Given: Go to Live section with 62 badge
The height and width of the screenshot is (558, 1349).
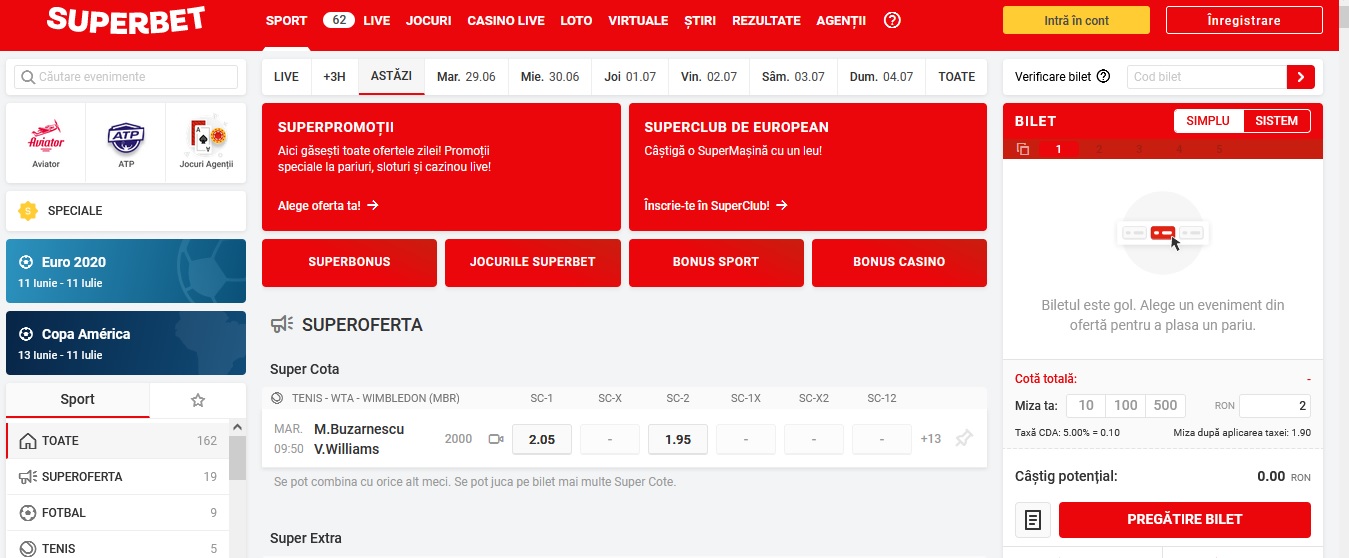Looking at the screenshot, I should 356,20.
